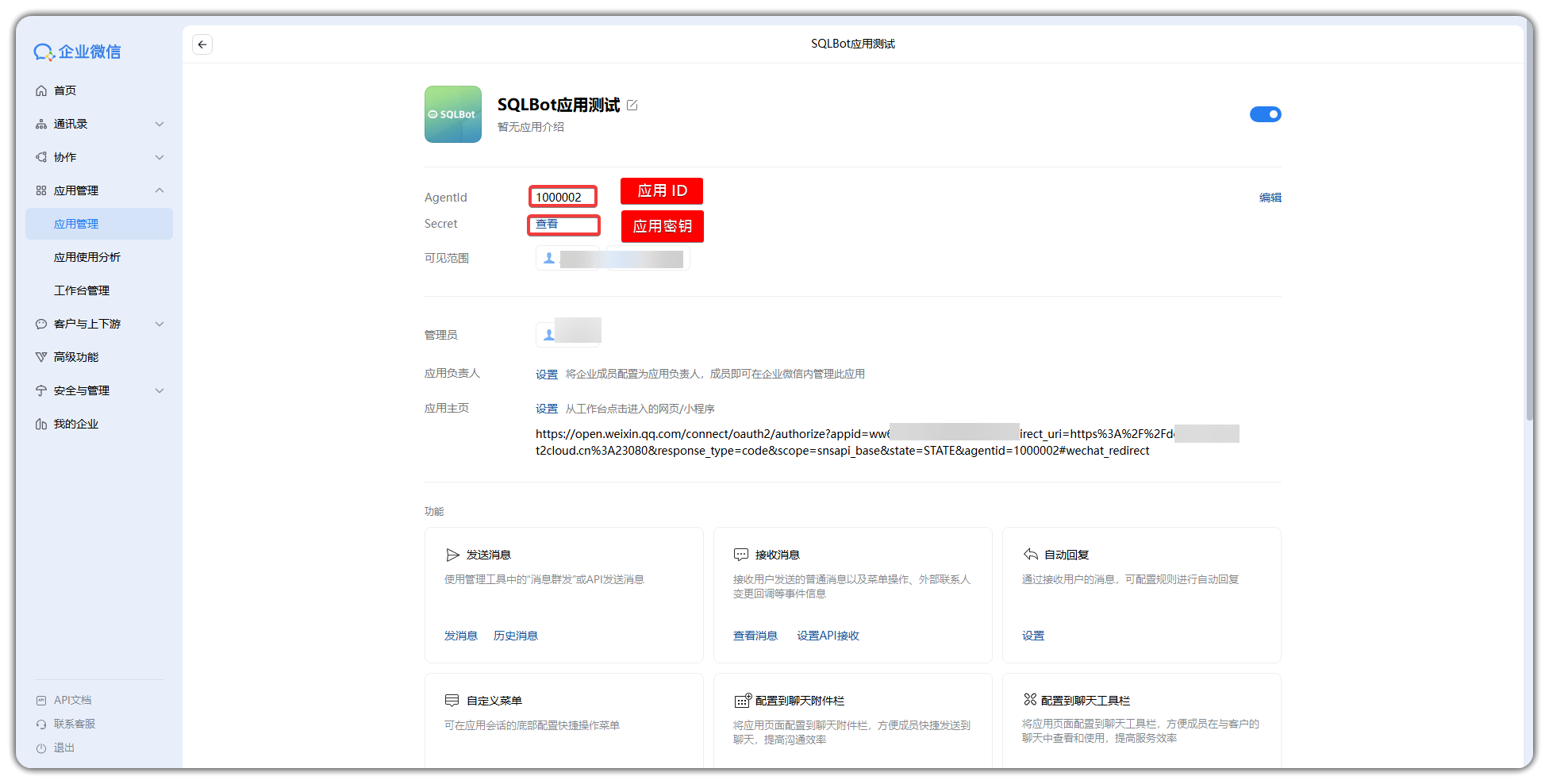The width and height of the screenshot is (1549, 784).
Task: Click 设置 next to 应用负责人
Action: point(547,373)
